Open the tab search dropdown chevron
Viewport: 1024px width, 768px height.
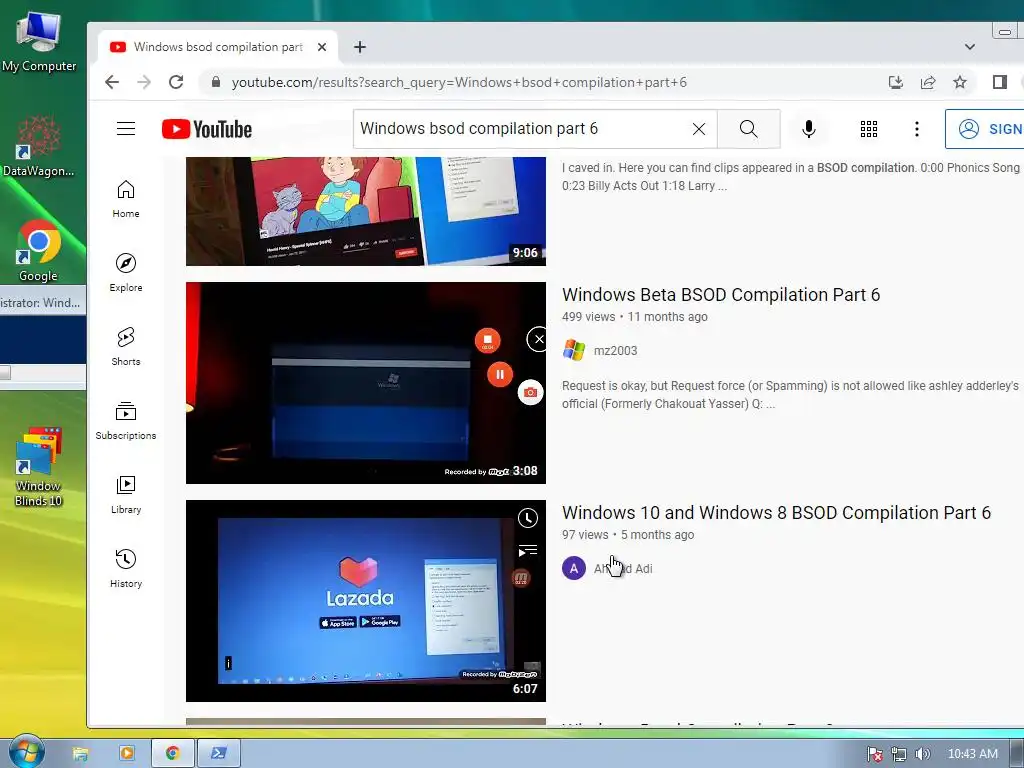[x=970, y=47]
